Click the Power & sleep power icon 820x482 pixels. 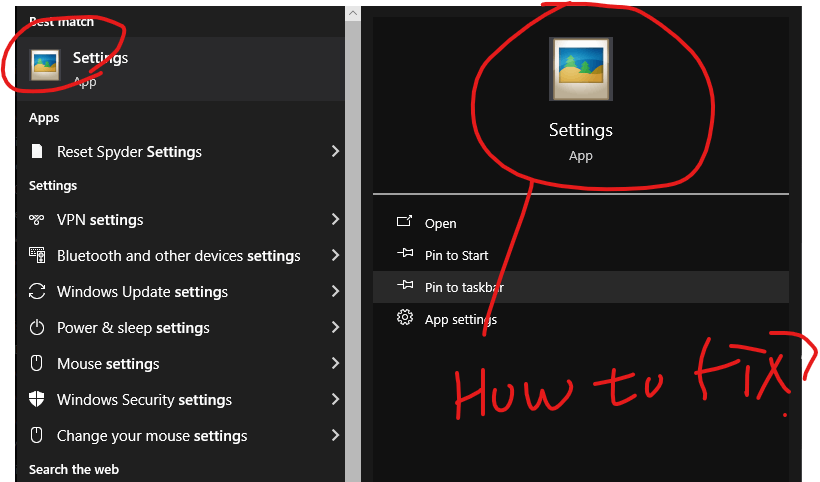tap(37, 327)
